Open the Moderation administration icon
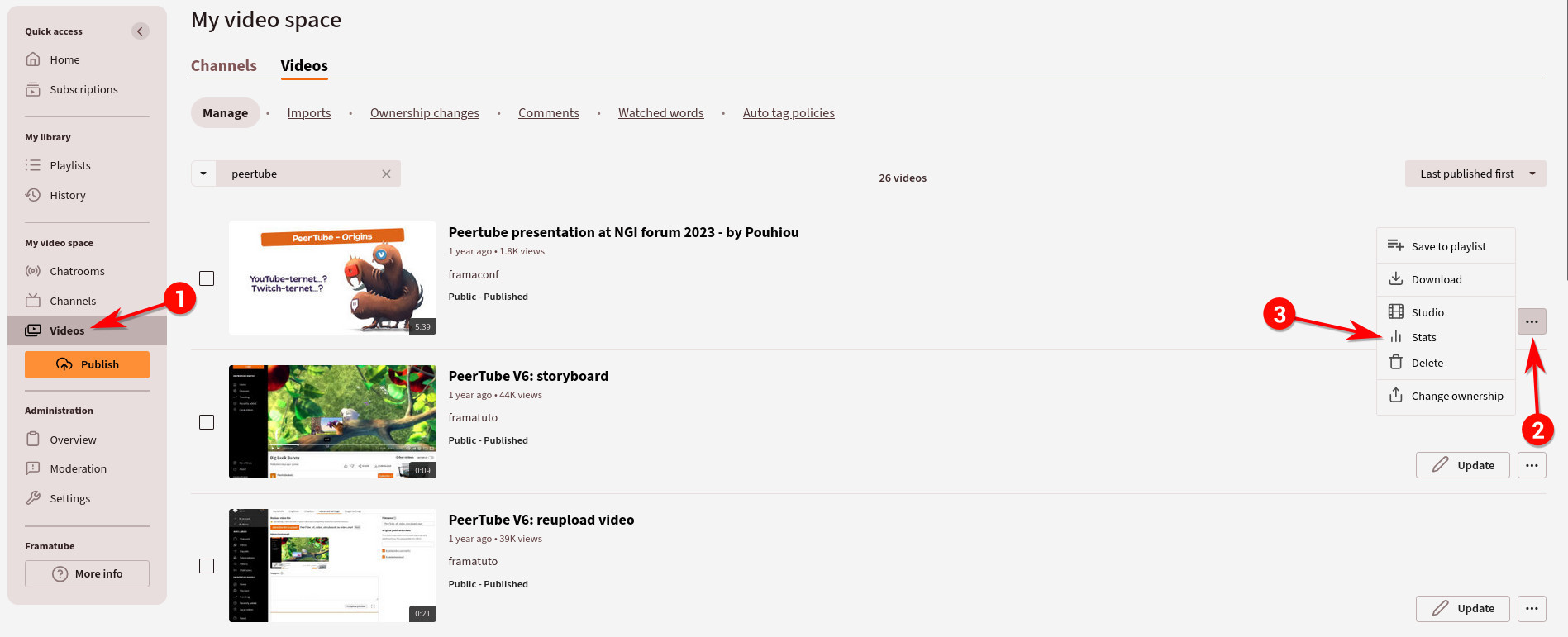The height and width of the screenshot is (637, 1568). pos(33,468)
